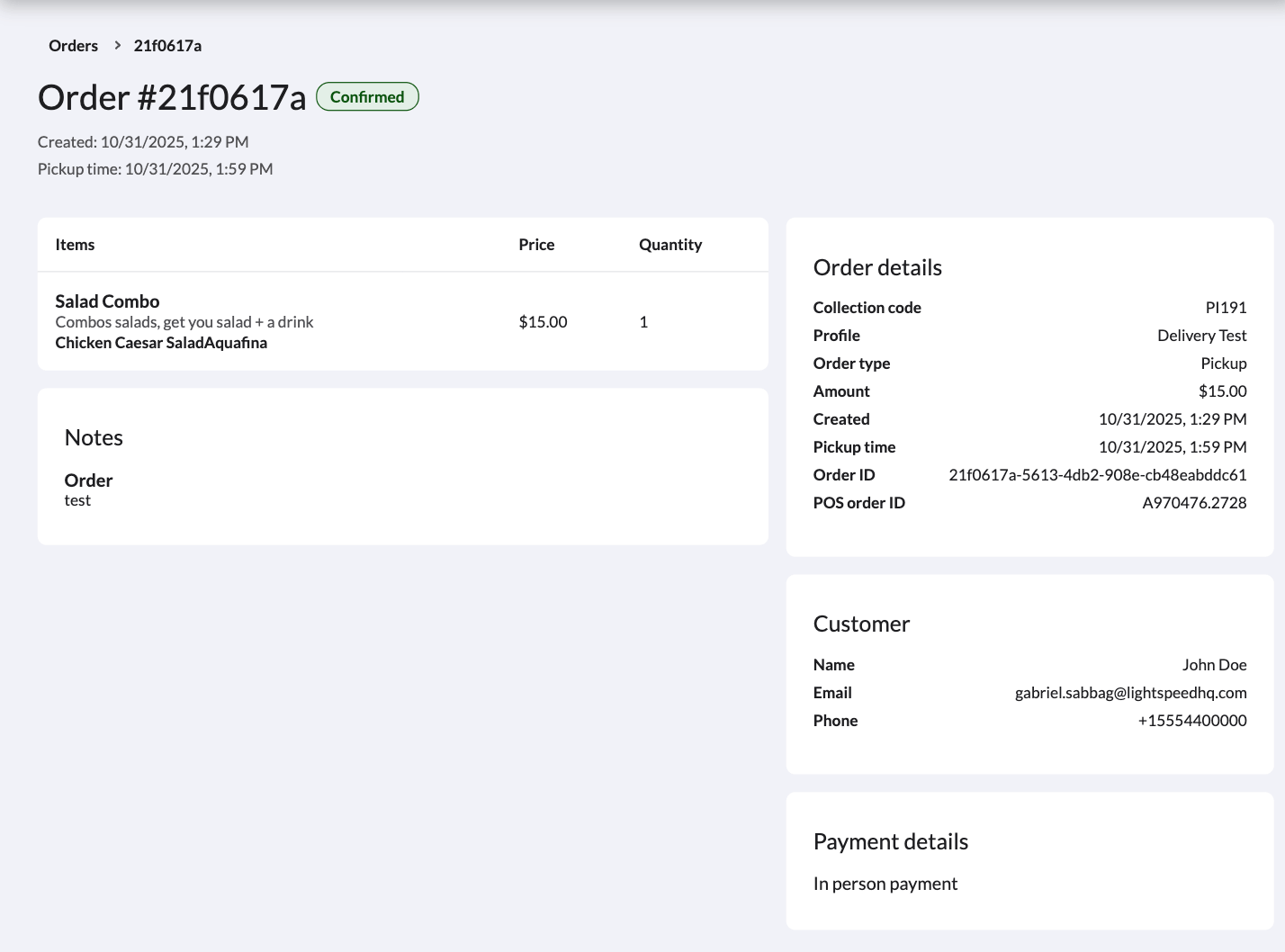Click the Order details heading

pyautogui.click(x=876, y=267)
